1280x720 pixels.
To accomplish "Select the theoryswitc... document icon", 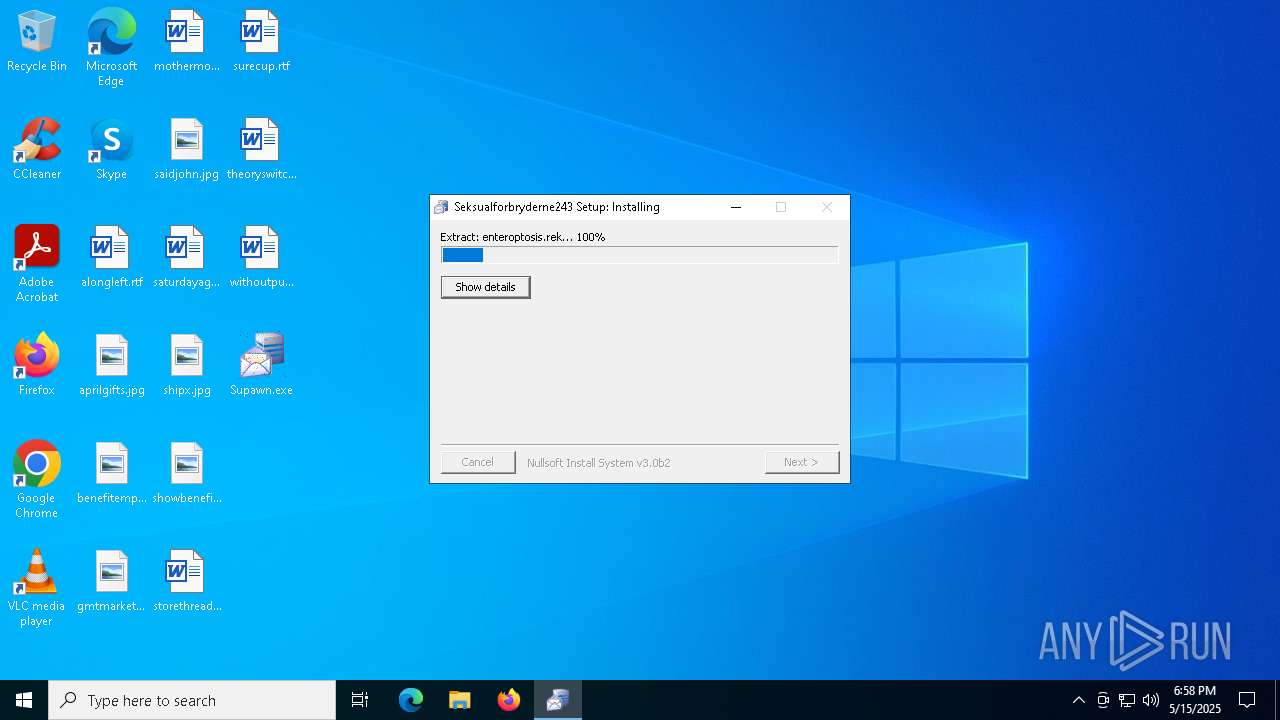I will (261, 150).
